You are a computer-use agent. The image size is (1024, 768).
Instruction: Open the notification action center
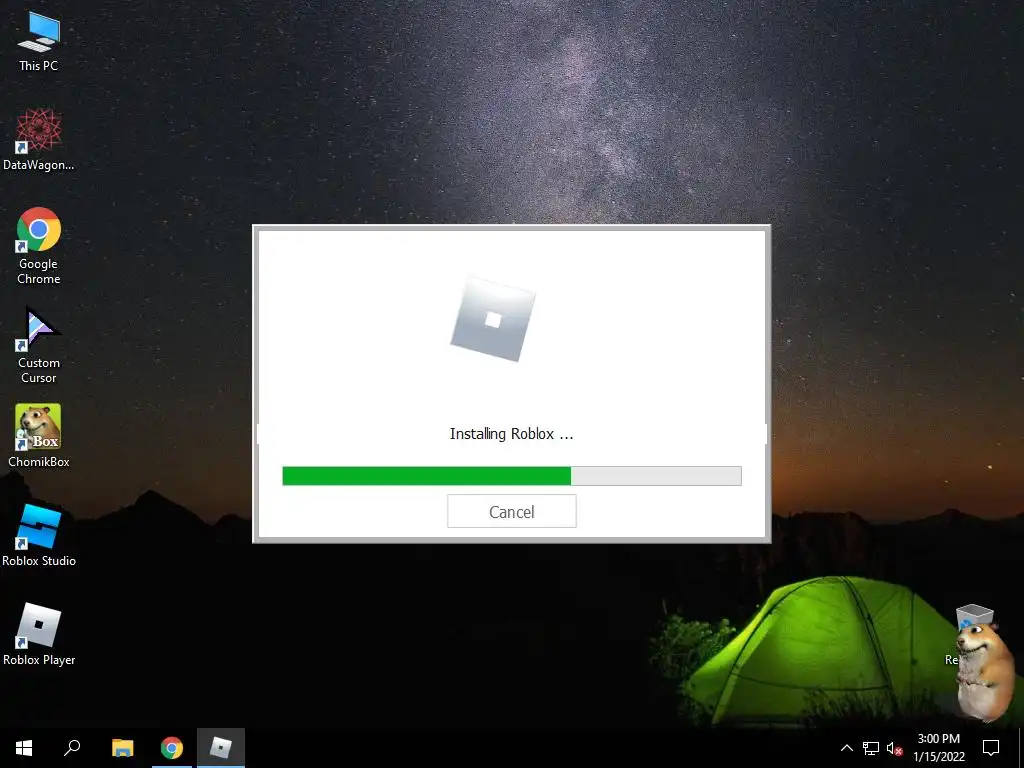[991, 748]
